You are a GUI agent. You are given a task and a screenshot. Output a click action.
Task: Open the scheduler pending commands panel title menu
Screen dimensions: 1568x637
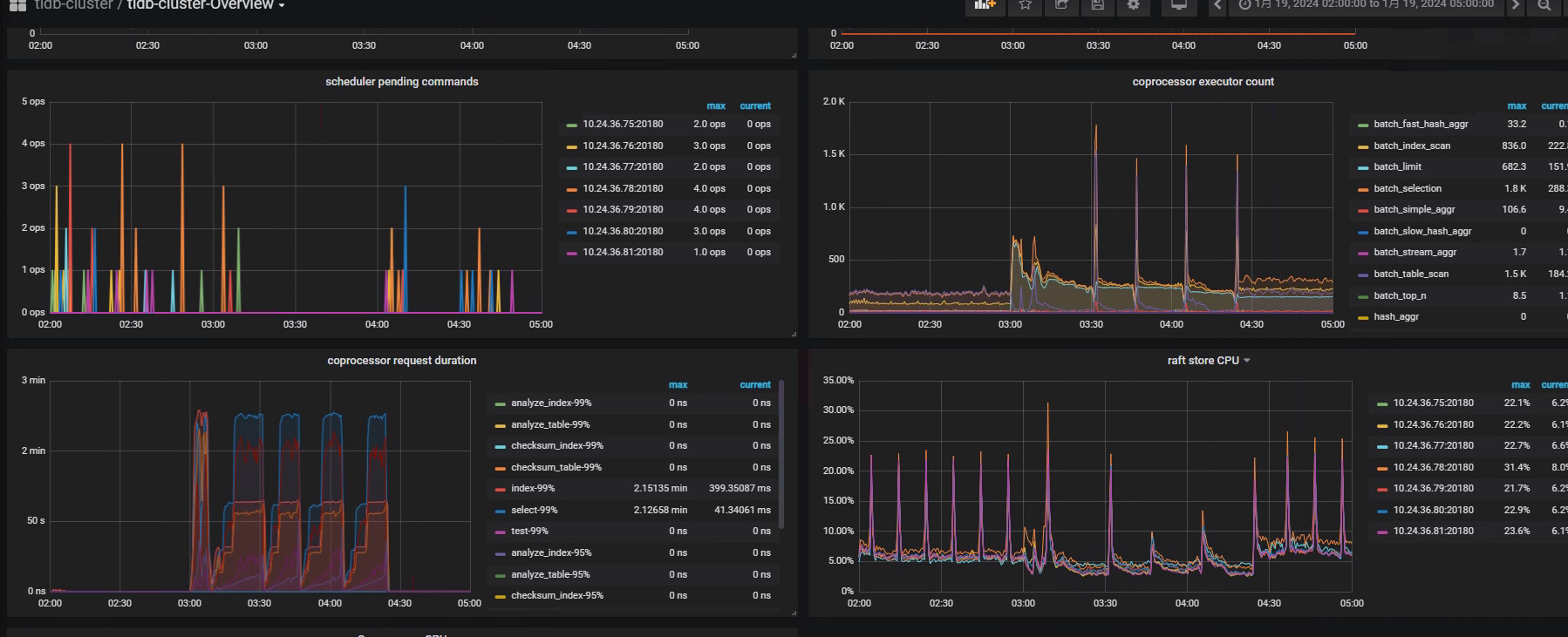coord(401,82)
